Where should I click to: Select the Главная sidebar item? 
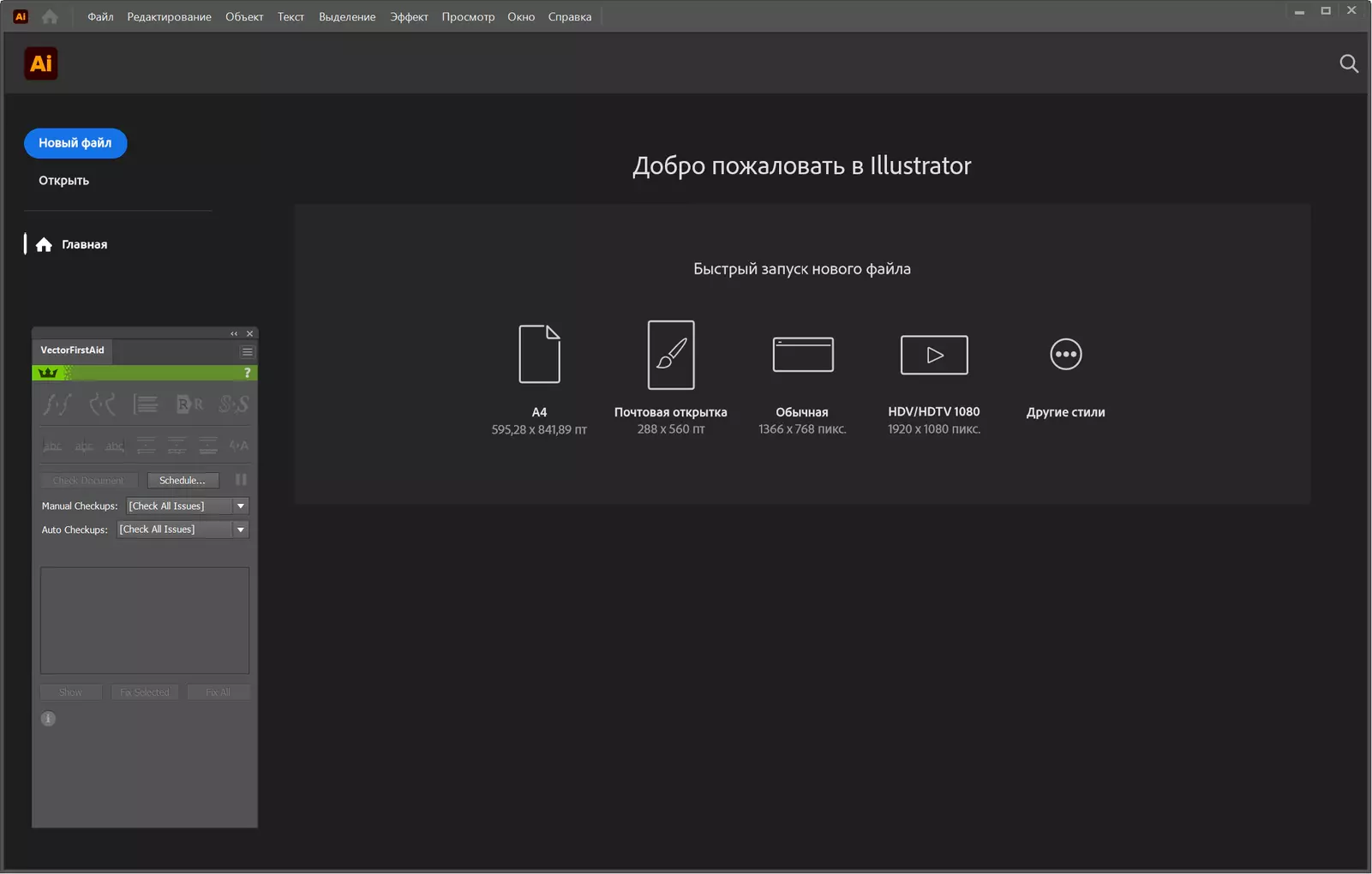[72, 244]
